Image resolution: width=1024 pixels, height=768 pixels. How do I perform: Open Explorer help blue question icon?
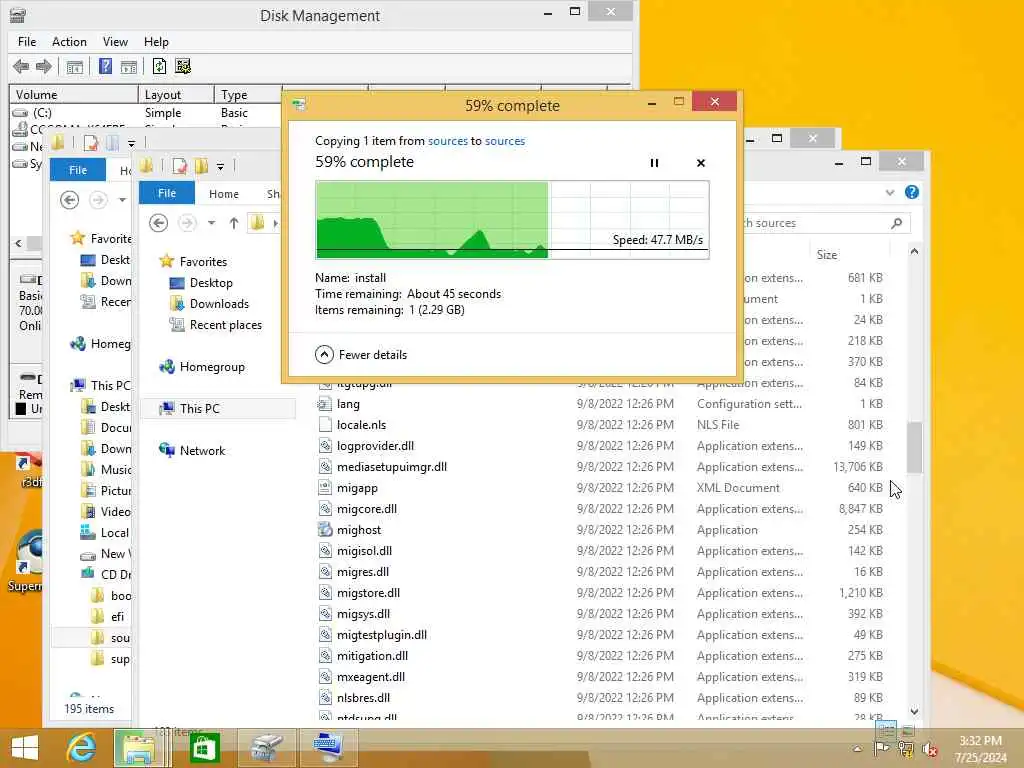point(912,192)
